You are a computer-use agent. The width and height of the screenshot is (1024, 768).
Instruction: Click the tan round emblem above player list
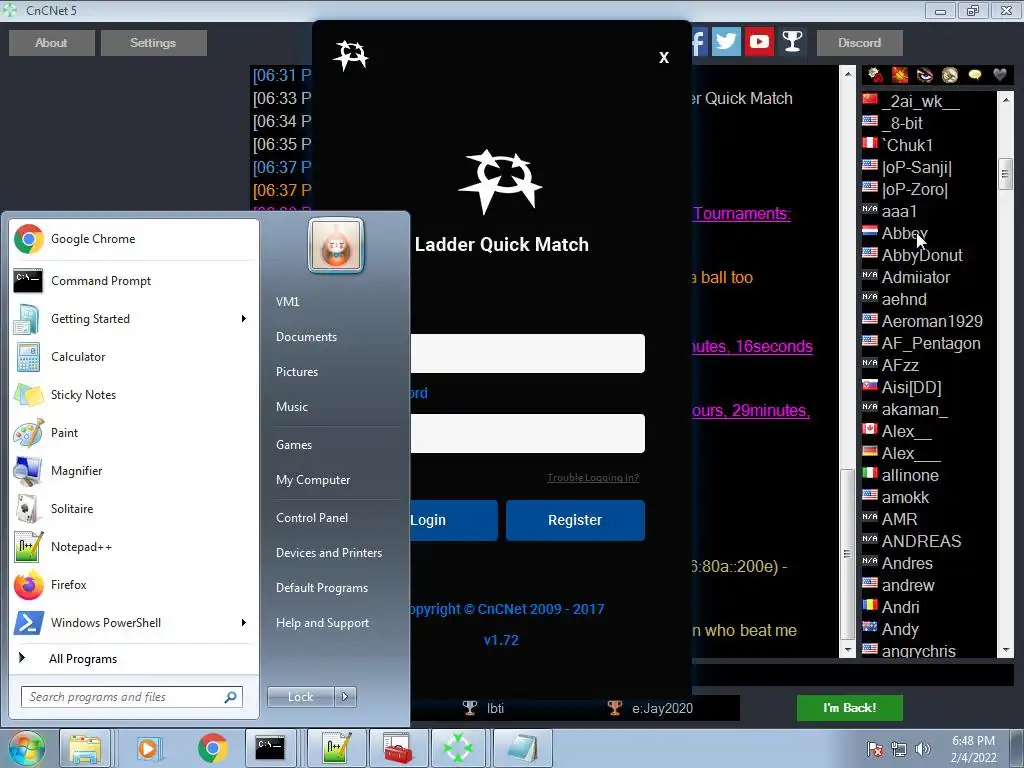point(950,75)
